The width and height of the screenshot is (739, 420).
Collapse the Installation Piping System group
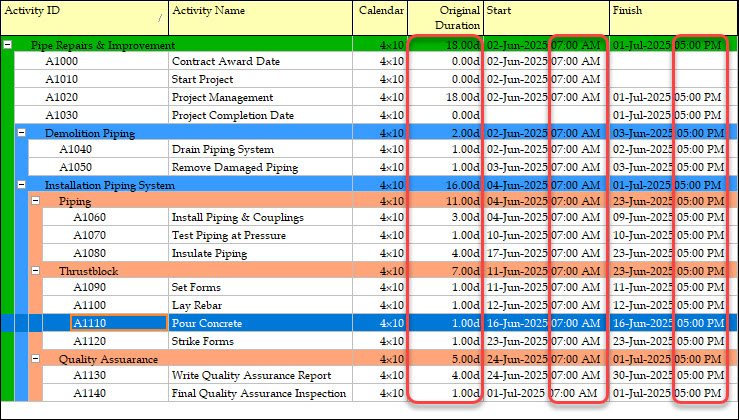point(22,185)
